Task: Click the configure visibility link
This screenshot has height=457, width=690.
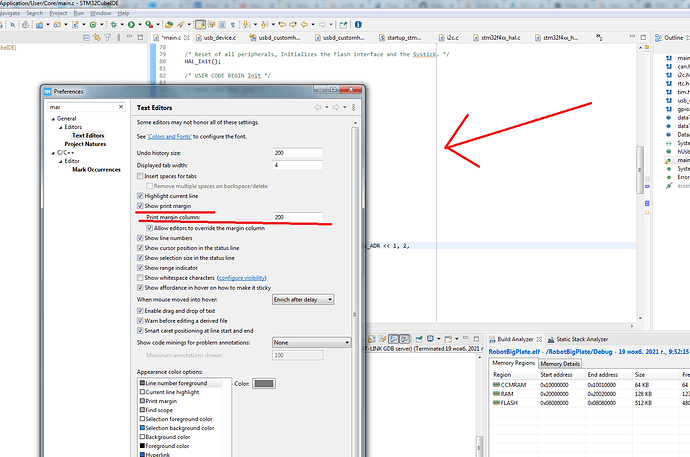Action: click(242, 278)
